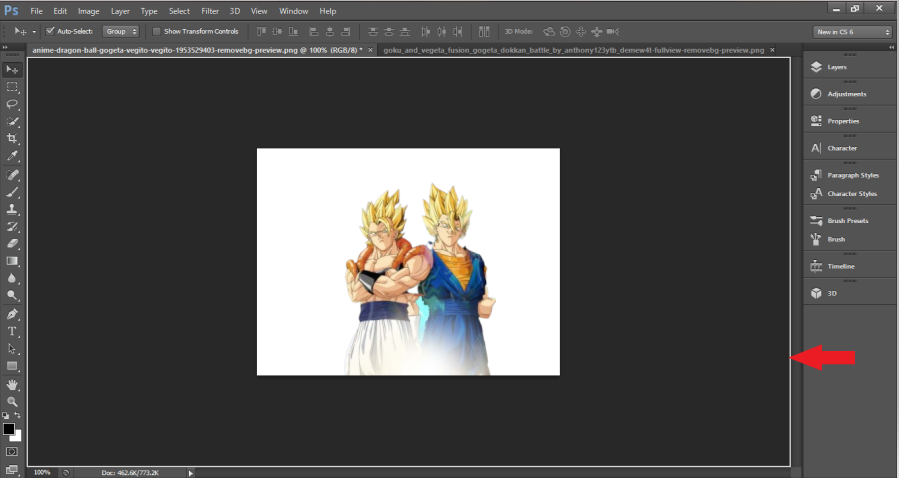Click Auto-Align Layers icon
Screen dimensions: 899x478
coord(484,31)
